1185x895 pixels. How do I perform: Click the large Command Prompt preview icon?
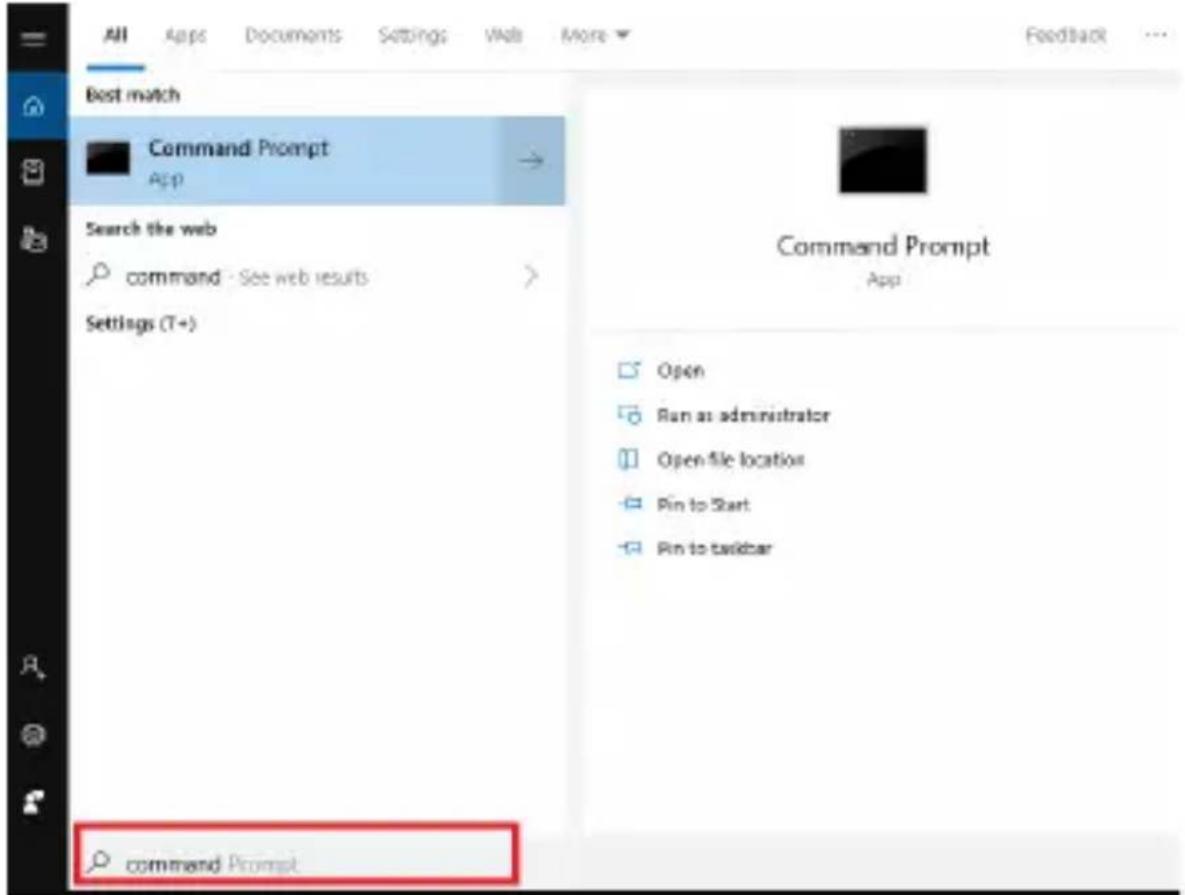coord(883,160)
